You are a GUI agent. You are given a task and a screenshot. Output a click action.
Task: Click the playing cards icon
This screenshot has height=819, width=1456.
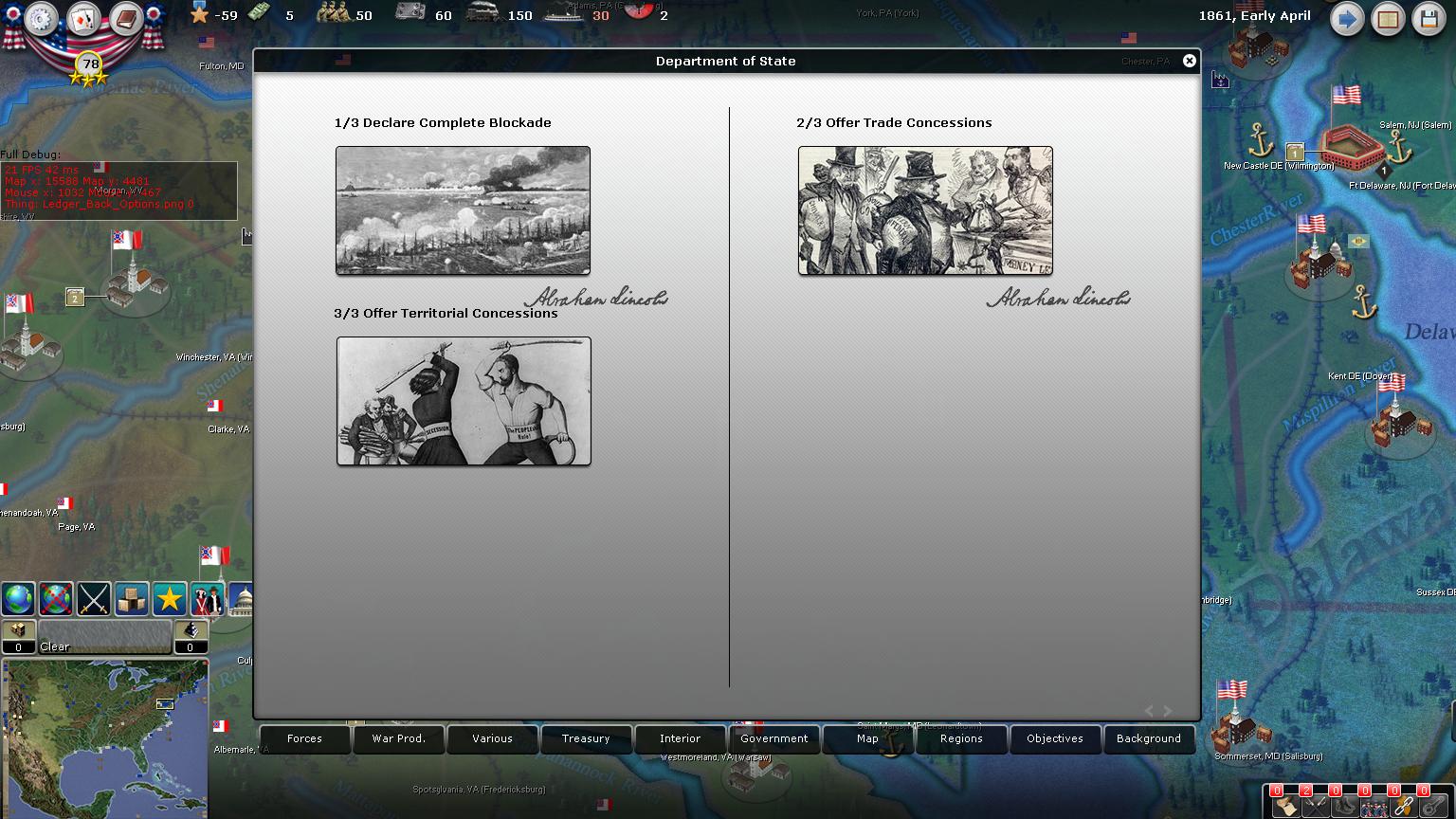click(83, 19)
